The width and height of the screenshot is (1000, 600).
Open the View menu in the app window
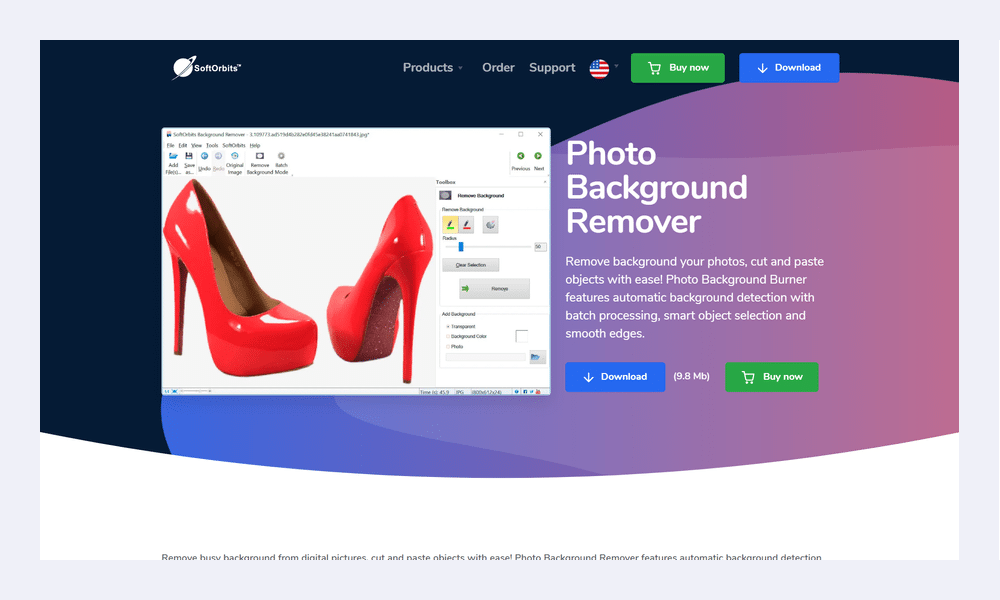196,145
